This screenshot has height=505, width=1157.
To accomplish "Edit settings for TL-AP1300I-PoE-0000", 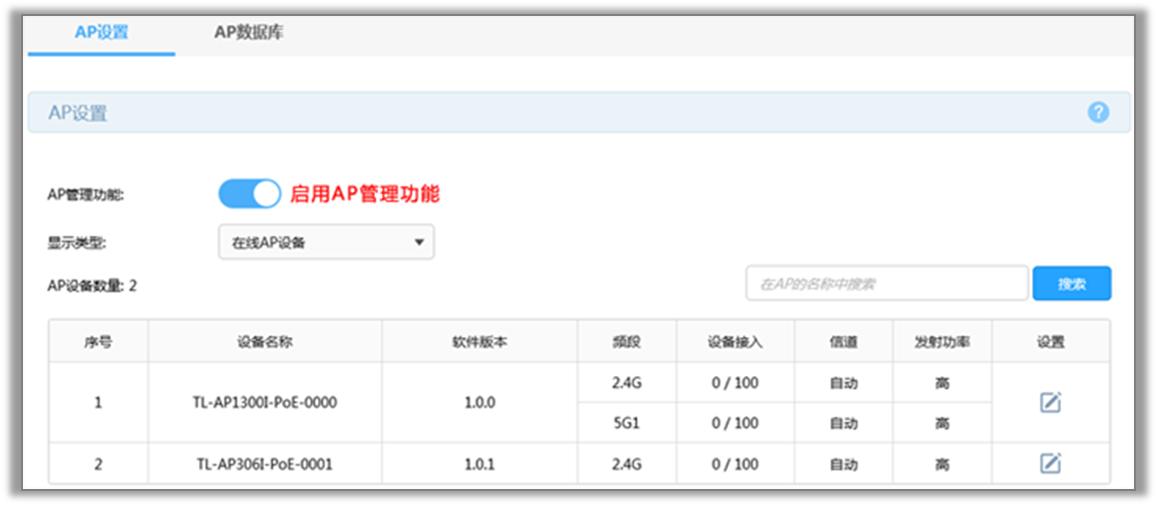I will click(x=1050, y=402).
